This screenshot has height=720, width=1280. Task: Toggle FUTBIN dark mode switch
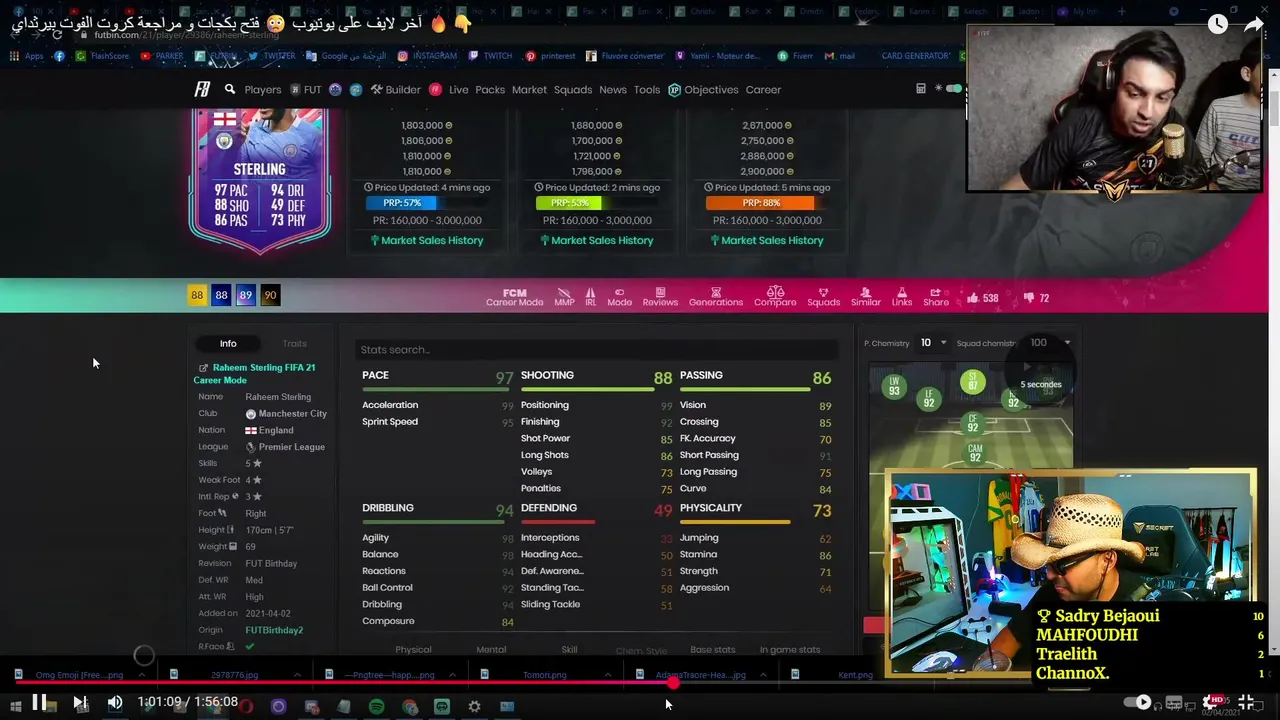[953, 89]
